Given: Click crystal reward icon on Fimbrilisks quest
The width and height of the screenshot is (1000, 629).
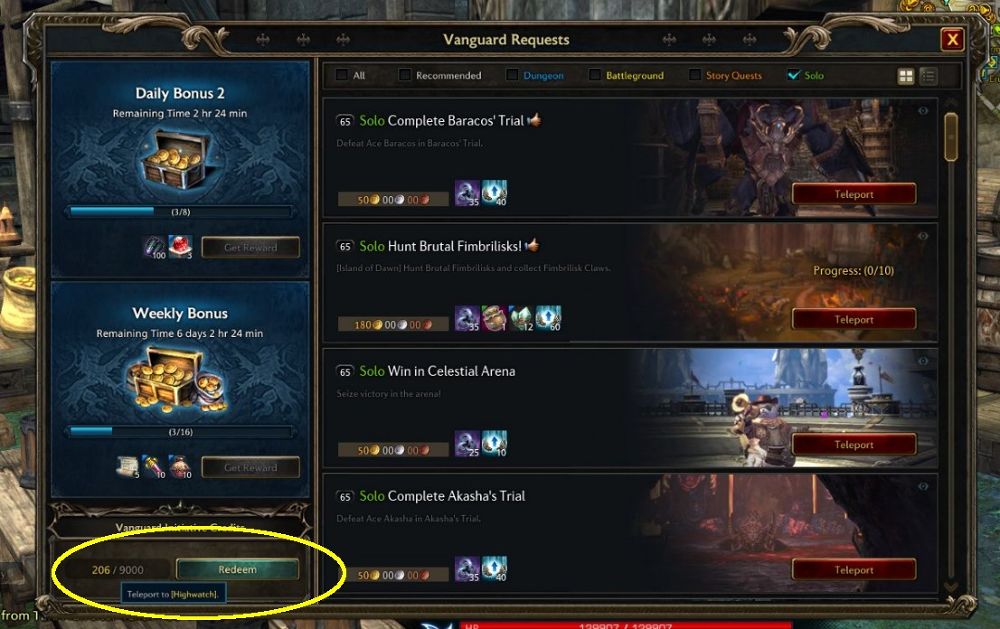Looking at the screenshot, I should tap(520, 318).
